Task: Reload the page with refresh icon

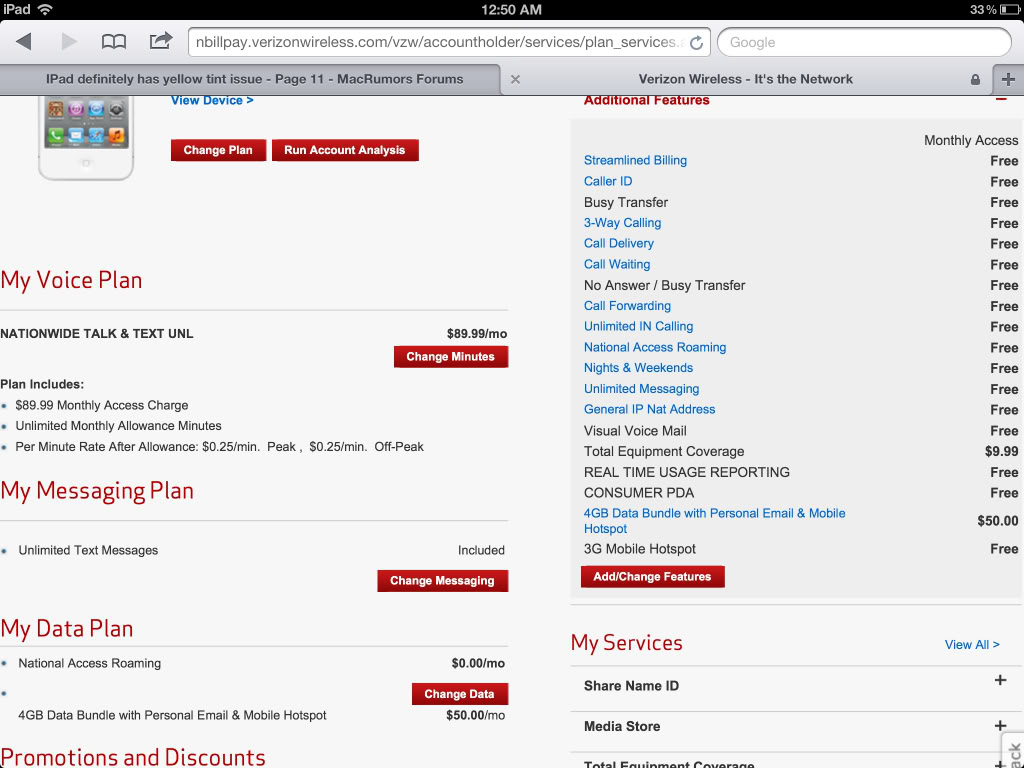Action: [x=696, y=42]
